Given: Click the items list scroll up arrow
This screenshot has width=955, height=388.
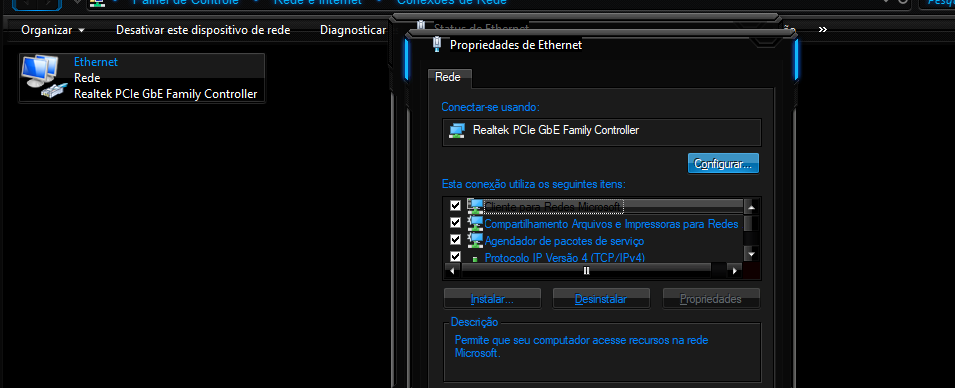Looking at the screenshot, I should pyautogui.click(x=752, y=206).
